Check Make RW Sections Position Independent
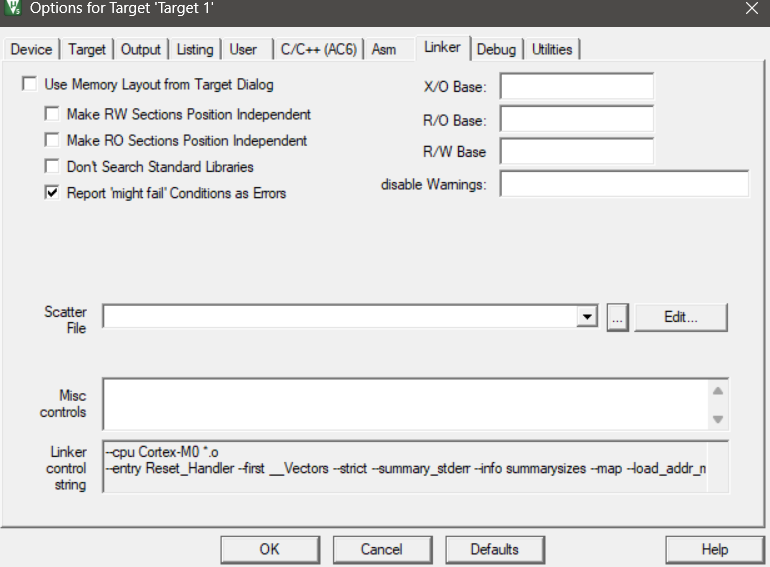 [52, 114]
